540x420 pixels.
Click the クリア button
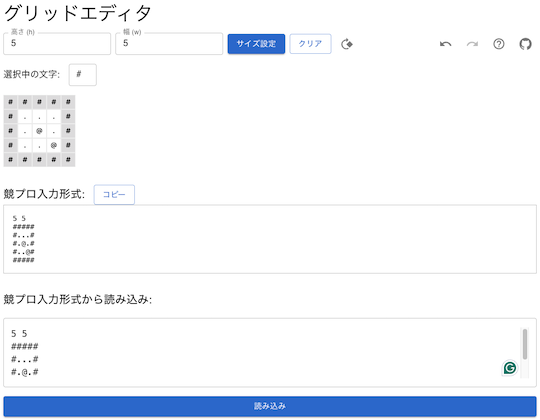[x=310, y=44]
